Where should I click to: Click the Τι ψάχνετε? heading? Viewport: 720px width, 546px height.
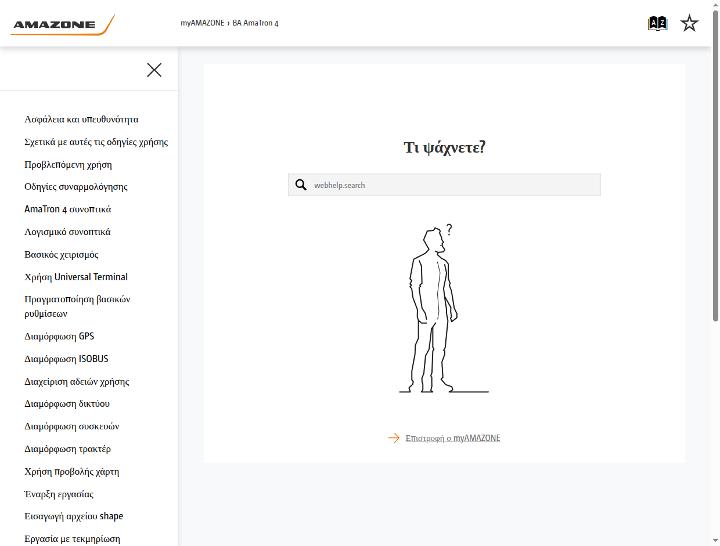[444, 147]
